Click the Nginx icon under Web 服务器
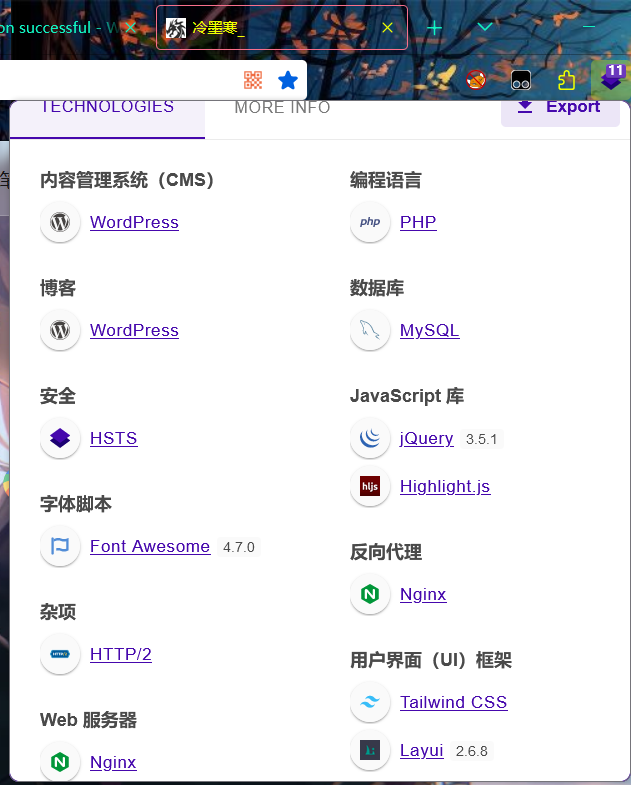This screenshot has height=785, width=631. [60, 762]
